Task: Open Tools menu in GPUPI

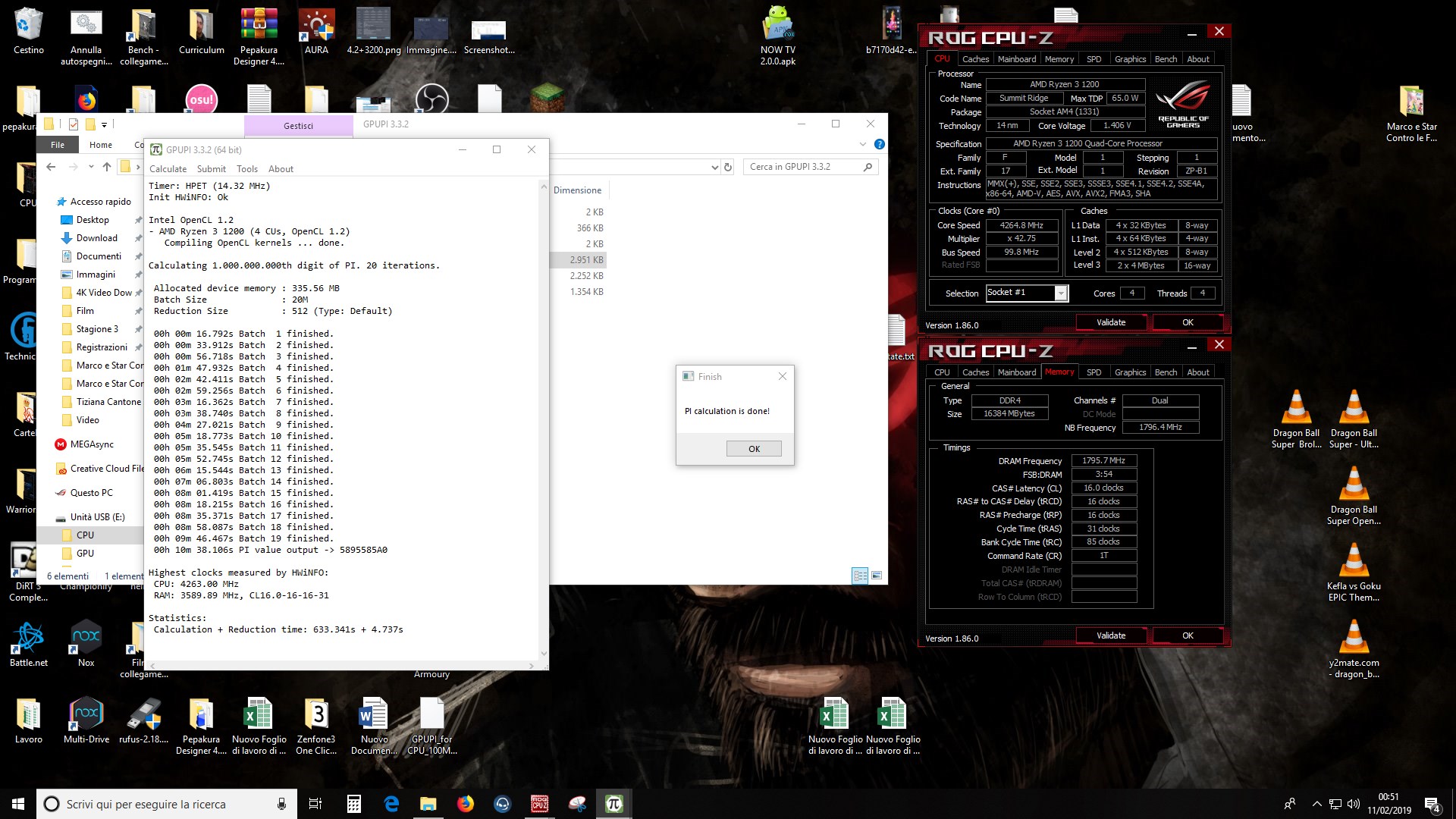Action: point(247,169)
